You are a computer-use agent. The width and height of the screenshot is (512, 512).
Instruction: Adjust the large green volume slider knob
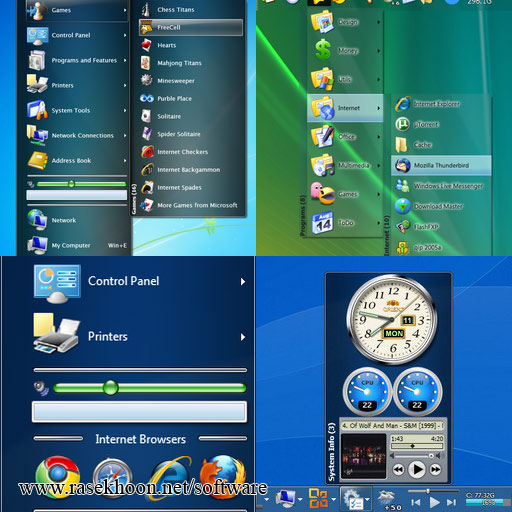(x=110, y=387)
